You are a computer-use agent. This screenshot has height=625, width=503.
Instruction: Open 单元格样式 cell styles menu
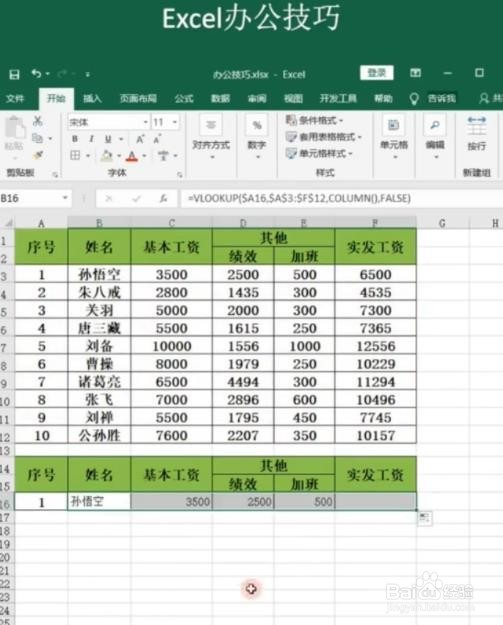(x=319, y=153)
